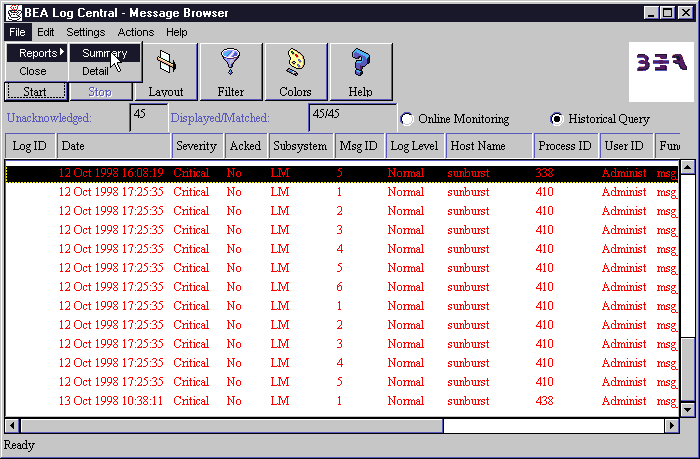Click the vertical scrollbar thumb
The height and width of the screenshot is (459, 700).
688,370
